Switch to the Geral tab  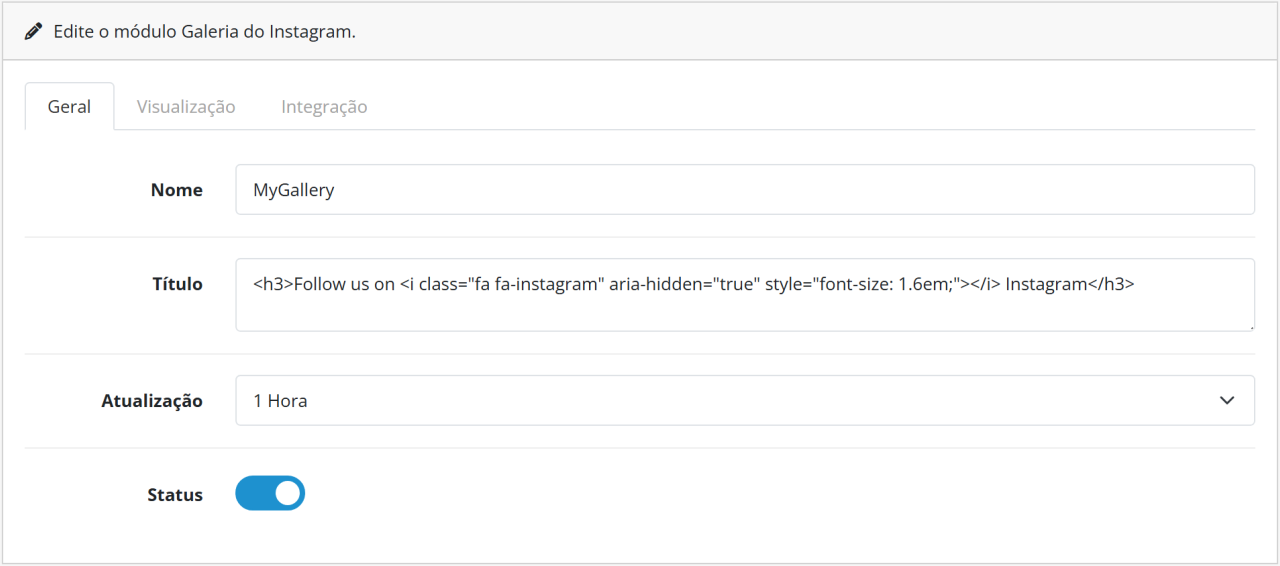coord(69,106)
